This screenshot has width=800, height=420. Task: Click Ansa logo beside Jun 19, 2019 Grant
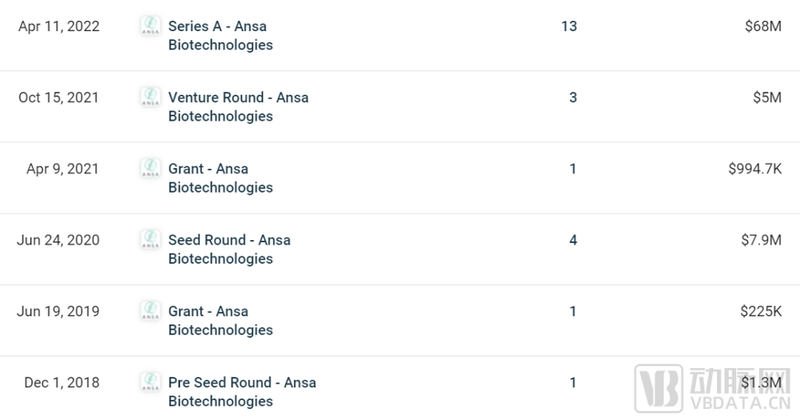pyautogui.click(x=150, y=311)
